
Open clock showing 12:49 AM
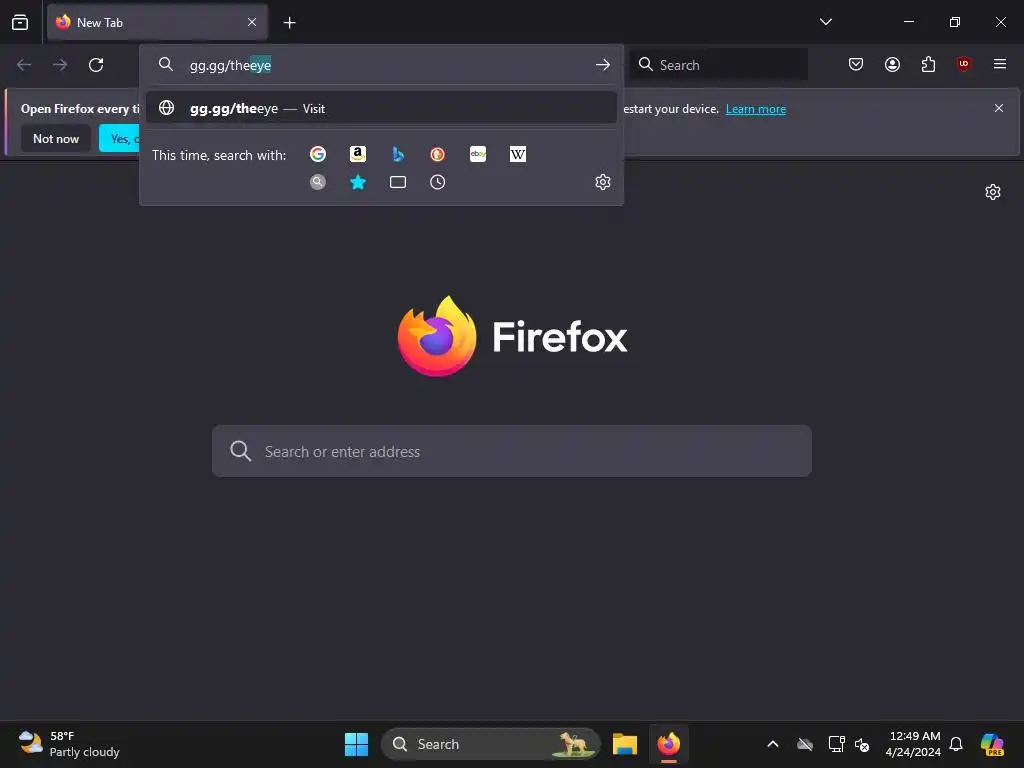[x=913, y=744]
